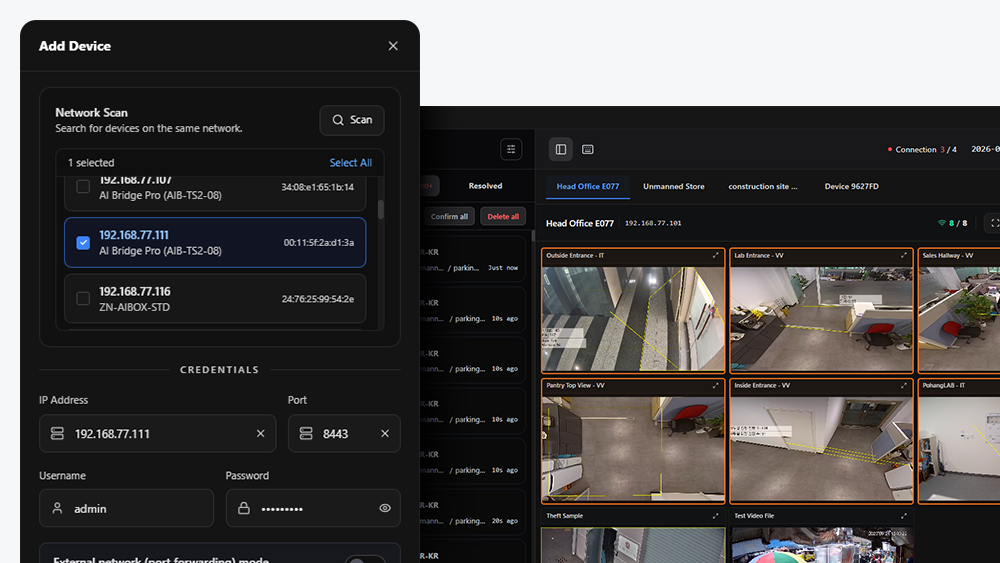Image resolution: width=1000 pixels, height=563 pixels.
Task: Click the event list scrollbar
Action: 533,237
